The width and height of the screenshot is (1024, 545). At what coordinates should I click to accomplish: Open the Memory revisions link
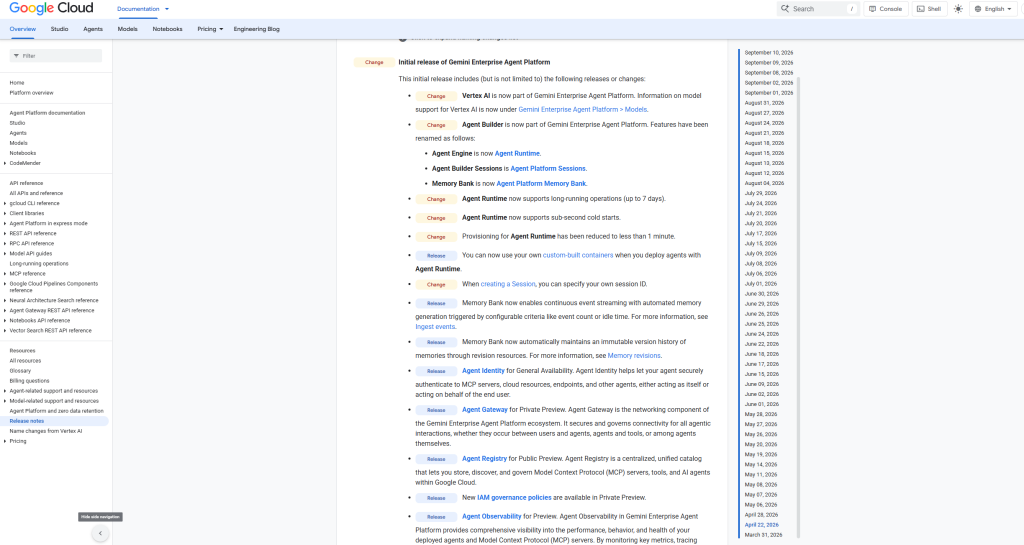pos(634,356)
